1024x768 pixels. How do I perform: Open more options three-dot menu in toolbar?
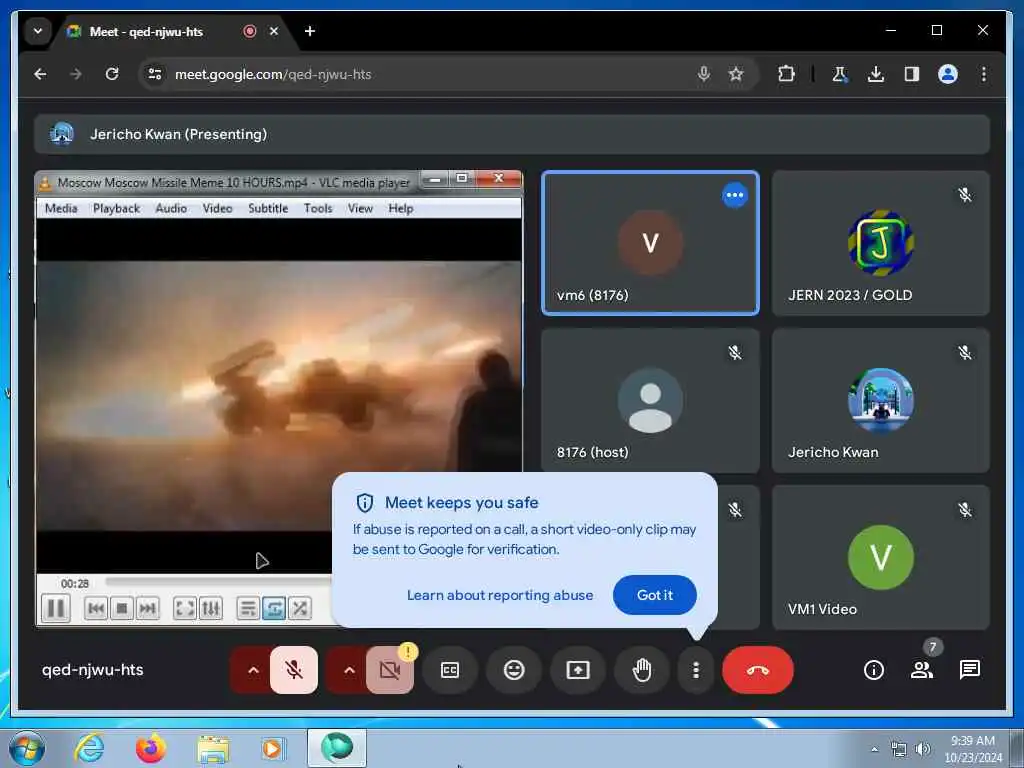pyautogui.click(x=696, y=669)
